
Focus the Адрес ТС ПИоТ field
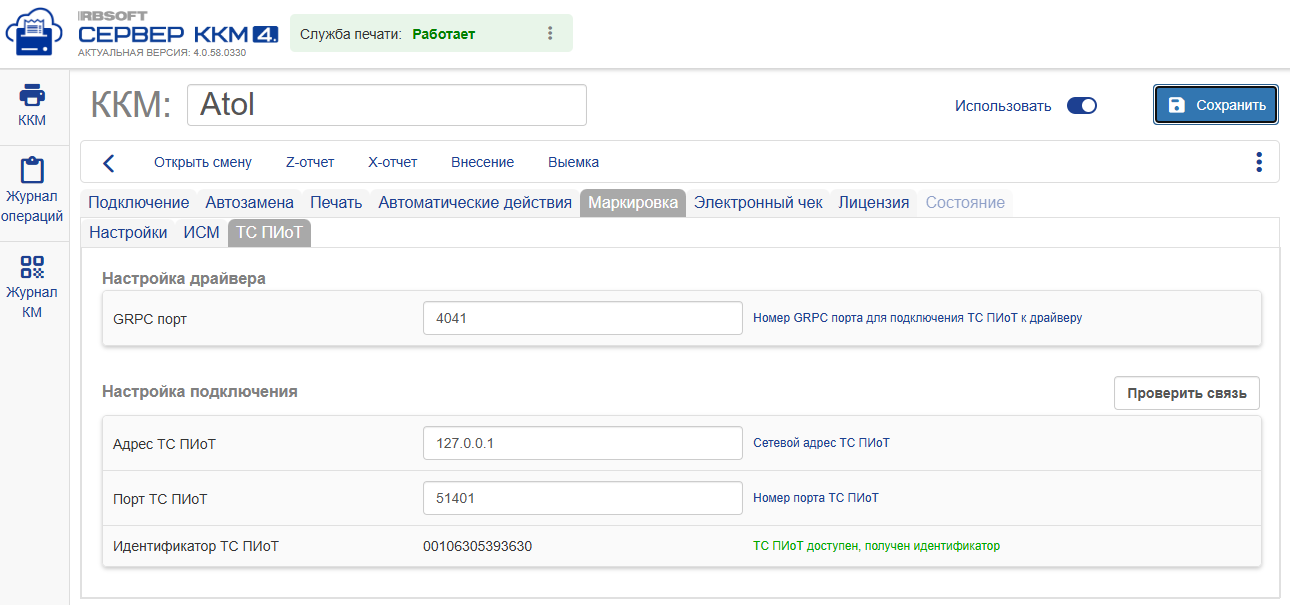click(583, 443)
